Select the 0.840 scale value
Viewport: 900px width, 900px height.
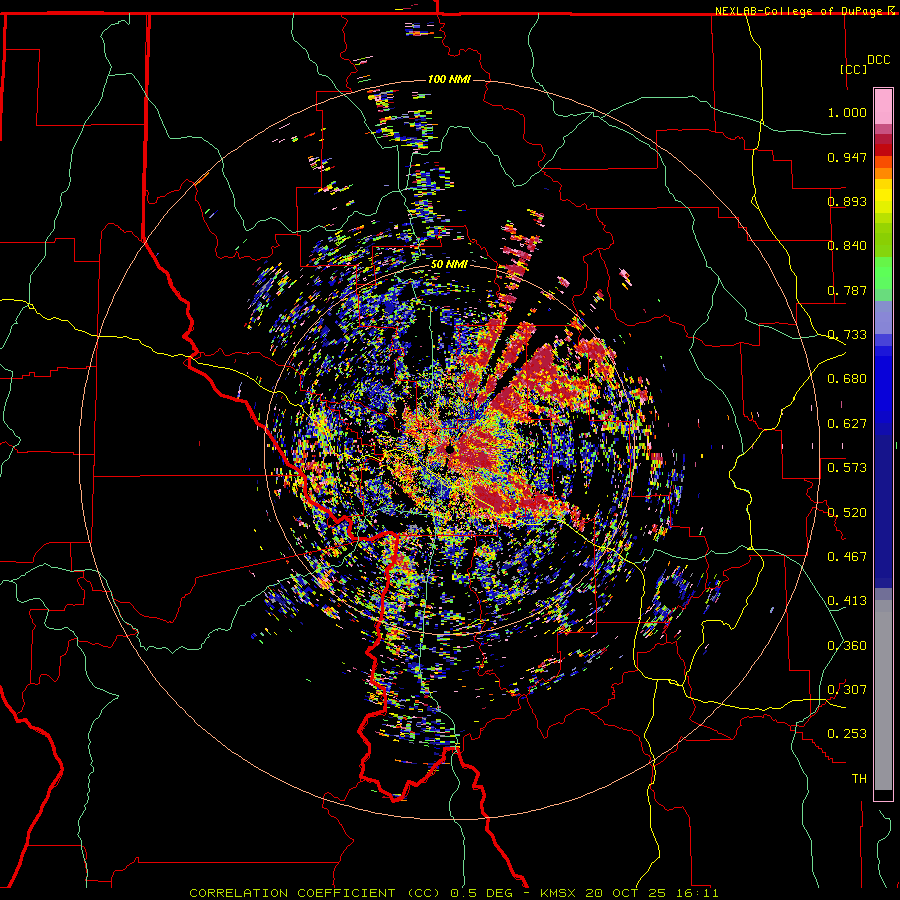pyautogui.click(x=847, y=246)
